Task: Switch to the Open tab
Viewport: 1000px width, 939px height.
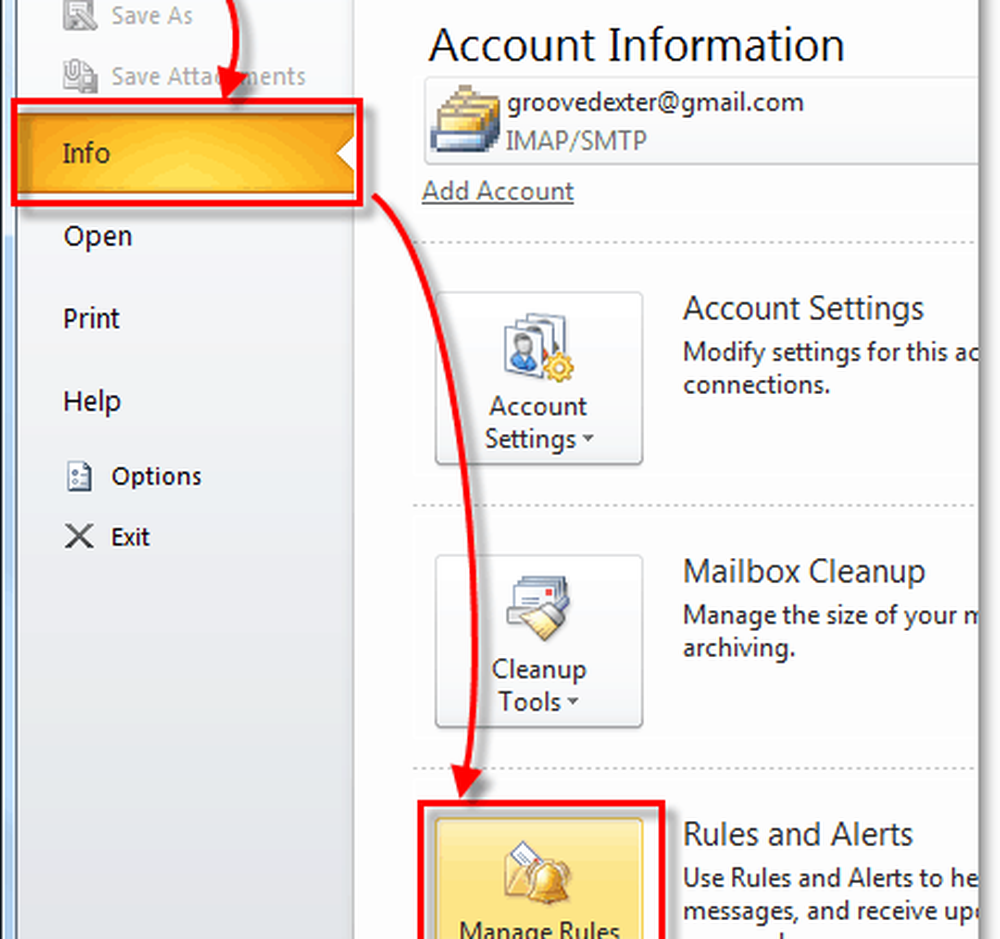Action: coord(98,237)
